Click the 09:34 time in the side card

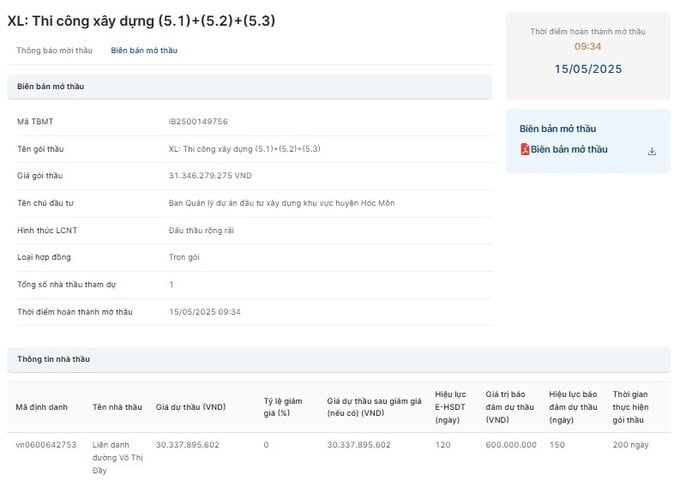point(588,46)
